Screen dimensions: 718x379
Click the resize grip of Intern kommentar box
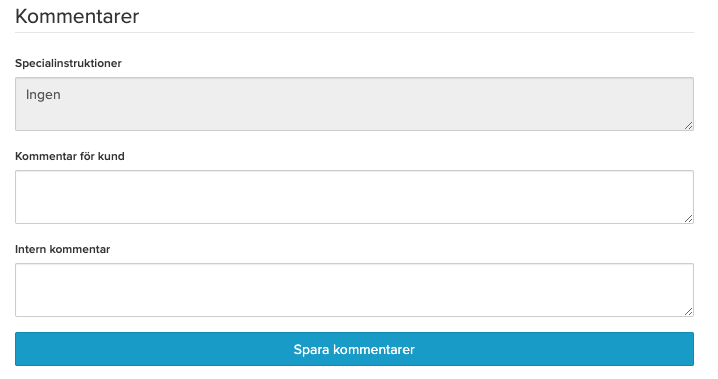point(688,311)
